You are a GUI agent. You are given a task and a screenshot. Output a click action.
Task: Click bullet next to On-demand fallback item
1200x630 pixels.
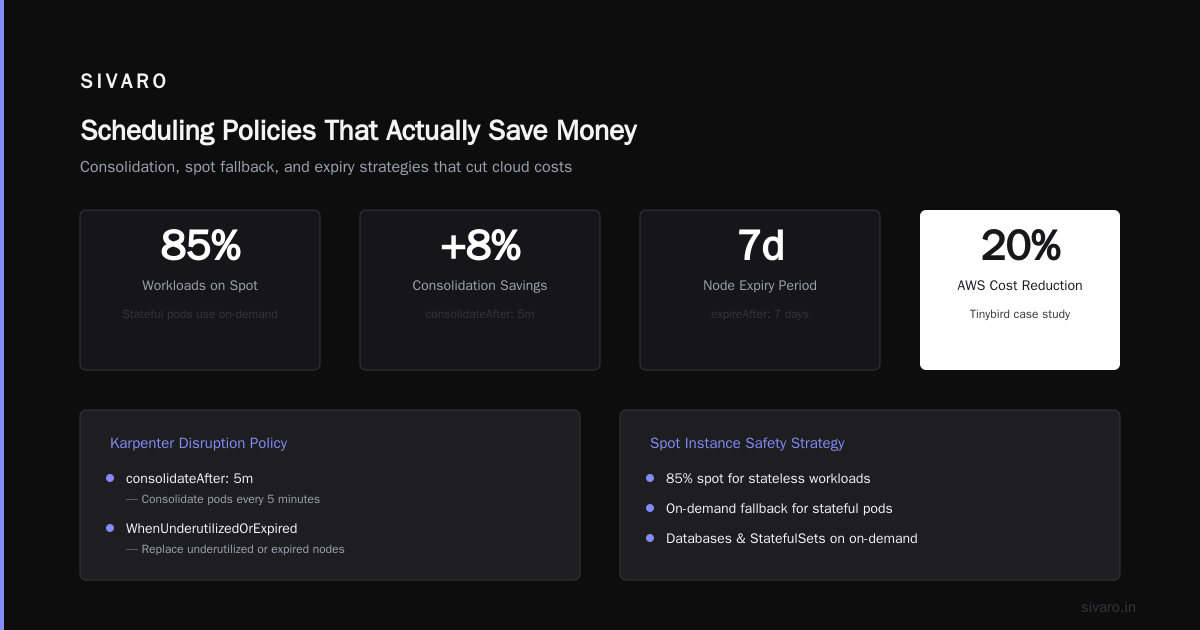pyautogui.click(x=650, y=508)
